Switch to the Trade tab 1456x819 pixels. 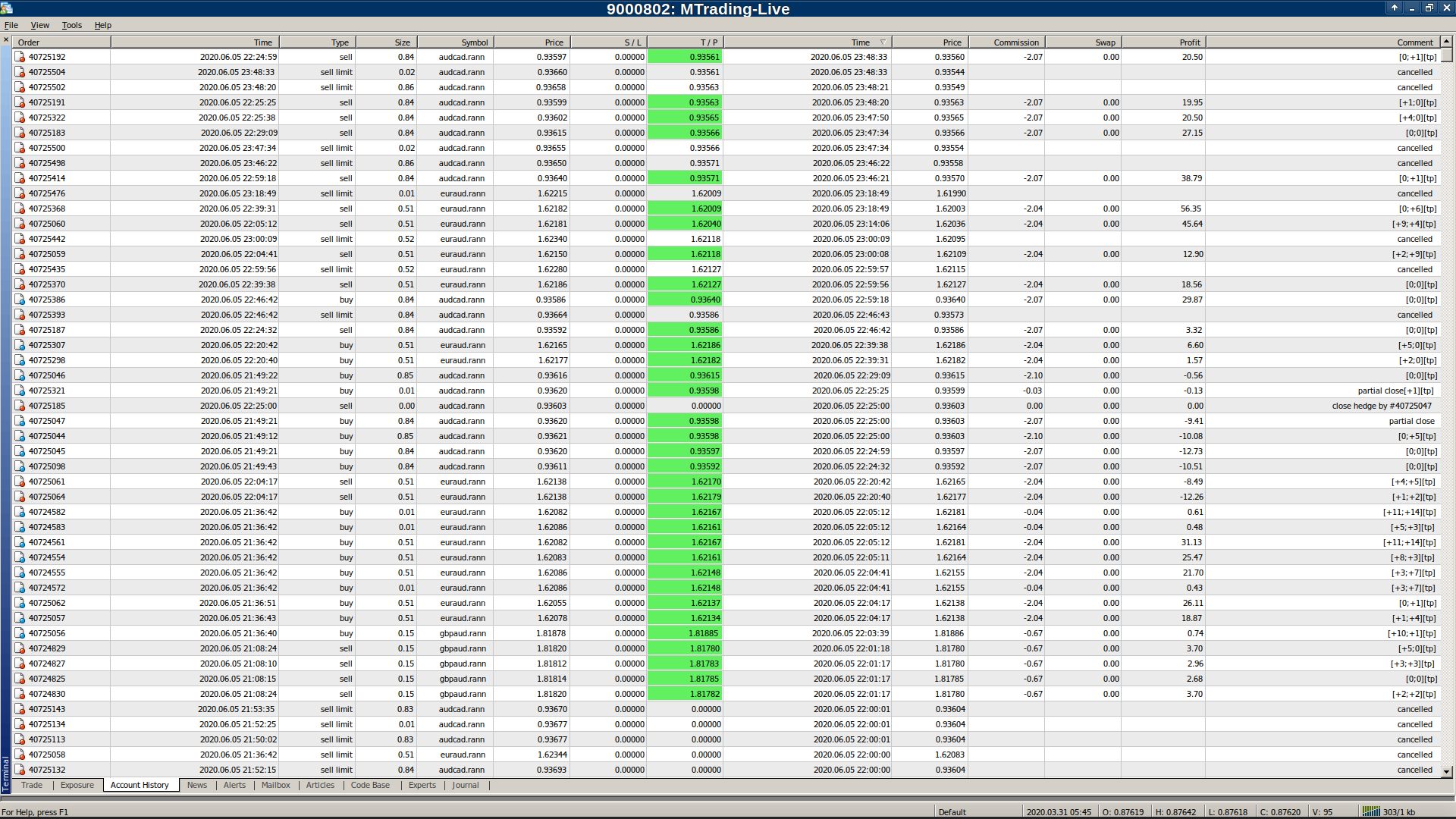(32, 785)
